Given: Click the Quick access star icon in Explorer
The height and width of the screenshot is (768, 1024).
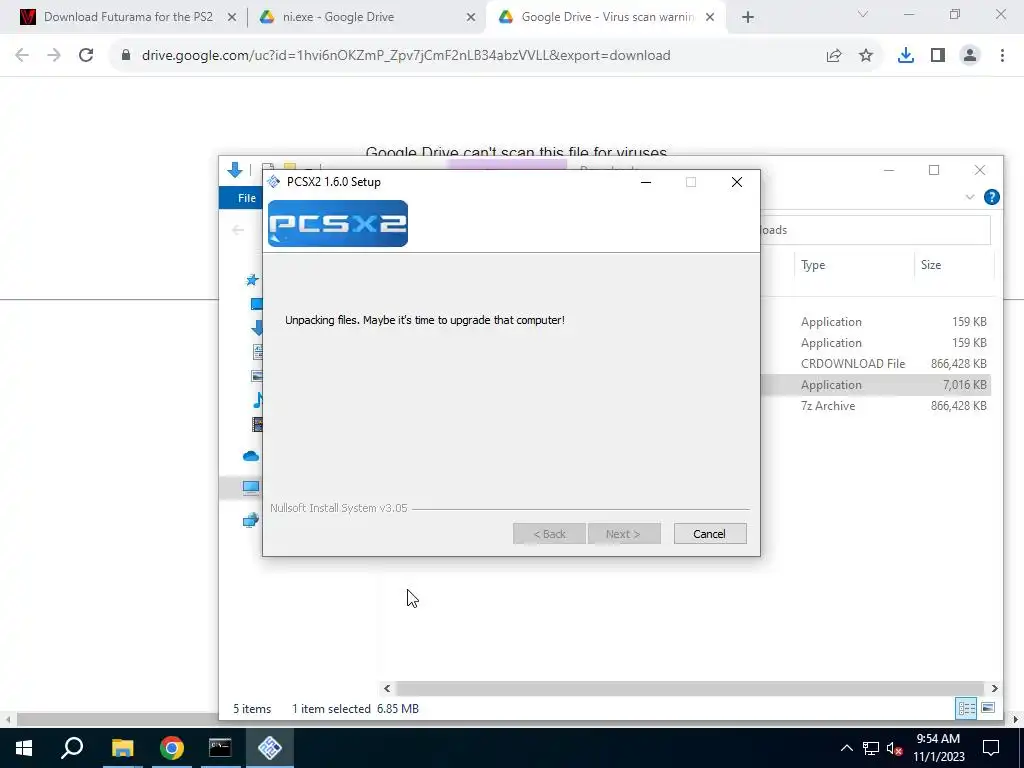Looking at the screenshot, I should [x=252, y=280].
